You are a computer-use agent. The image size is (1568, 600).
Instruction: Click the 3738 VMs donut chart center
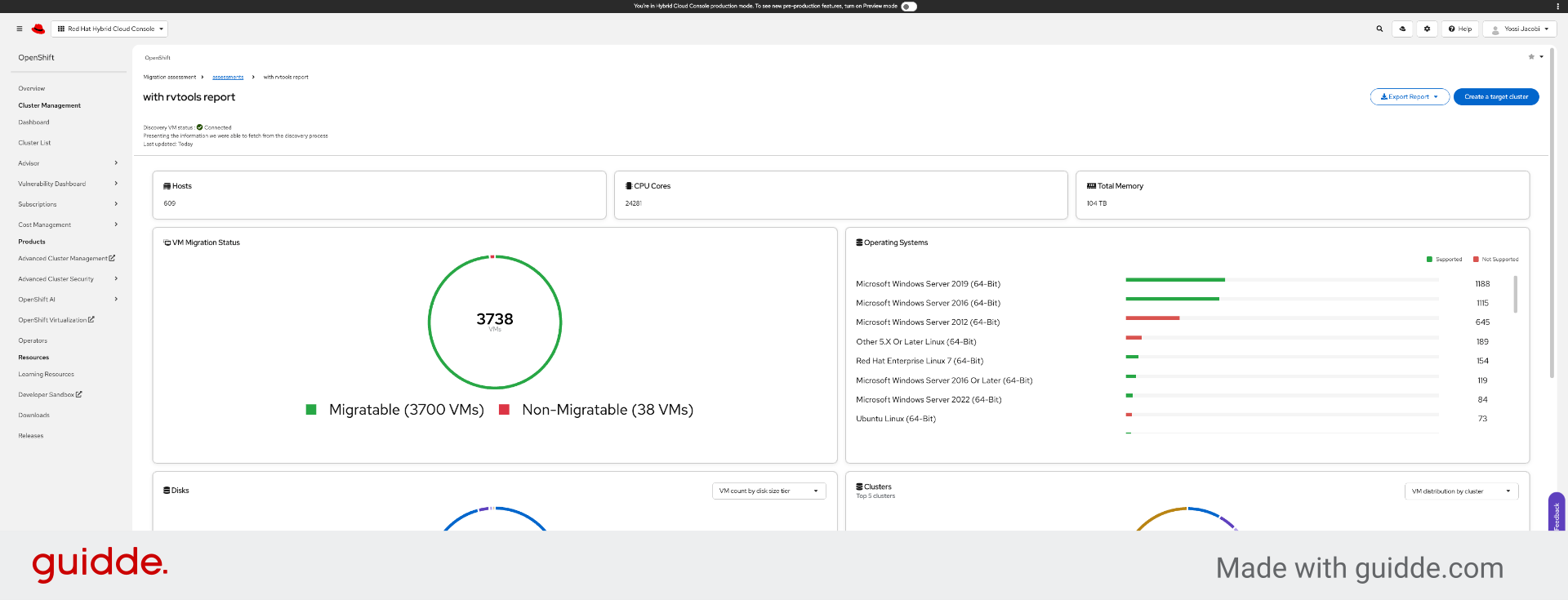tap(495, 322)
